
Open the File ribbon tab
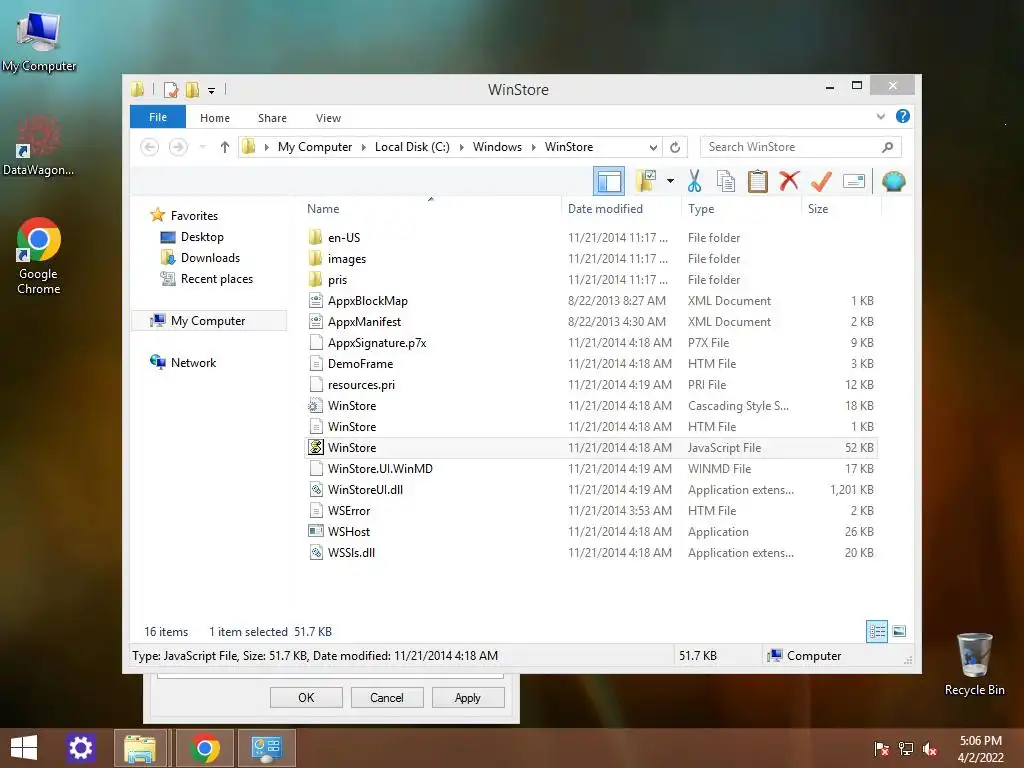point(158,117)
